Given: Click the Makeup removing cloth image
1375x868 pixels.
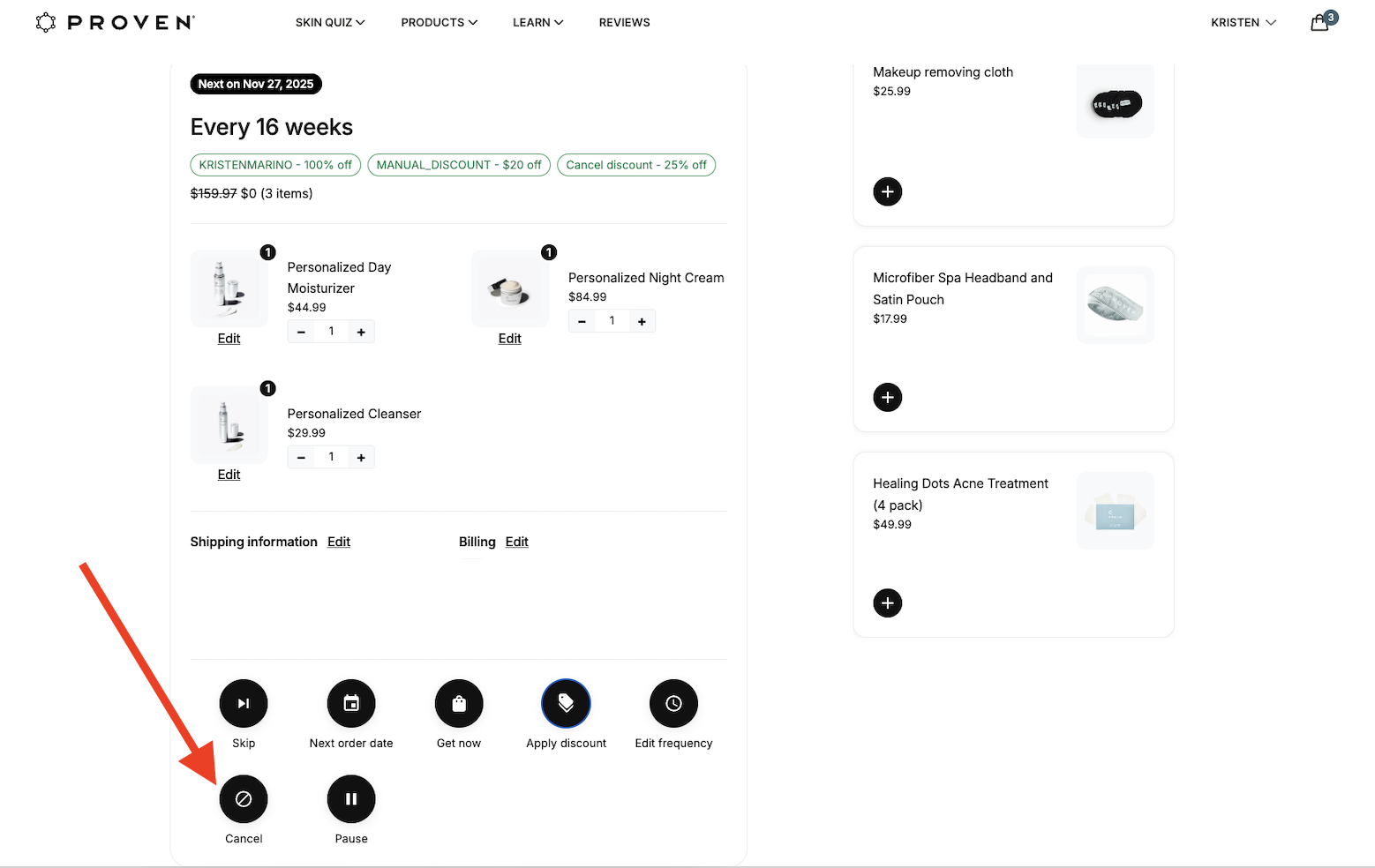Looking at the screenshot, I should pos(1116,101).
